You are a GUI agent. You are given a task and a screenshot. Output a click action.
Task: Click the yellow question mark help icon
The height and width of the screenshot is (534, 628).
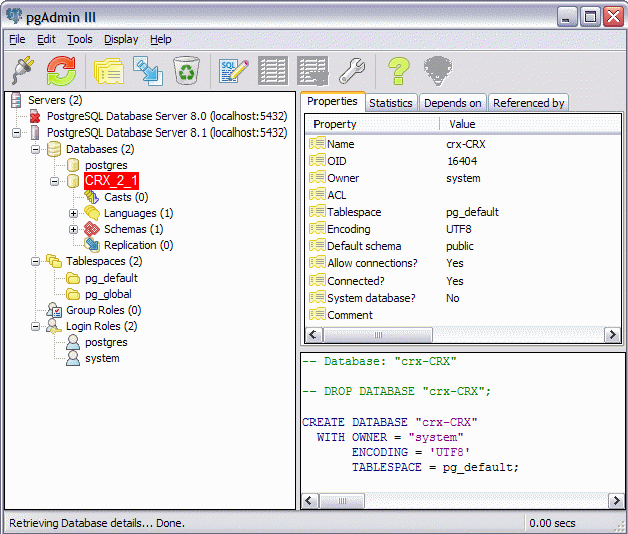[x=398, y=71]
